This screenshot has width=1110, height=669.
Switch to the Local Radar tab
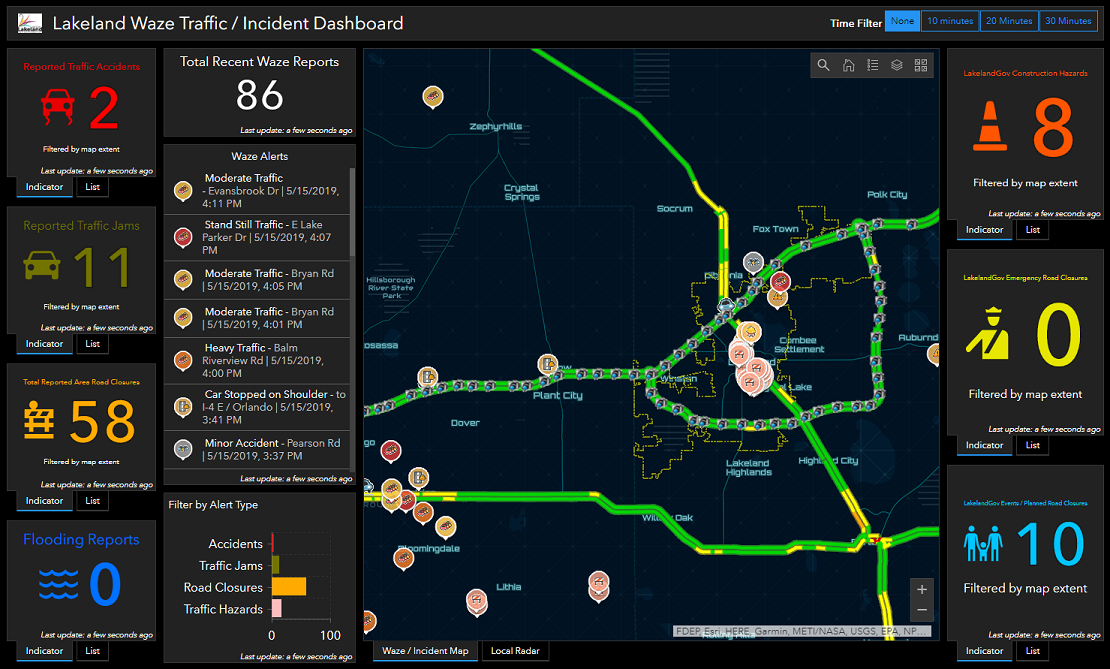tap(514, 650)
